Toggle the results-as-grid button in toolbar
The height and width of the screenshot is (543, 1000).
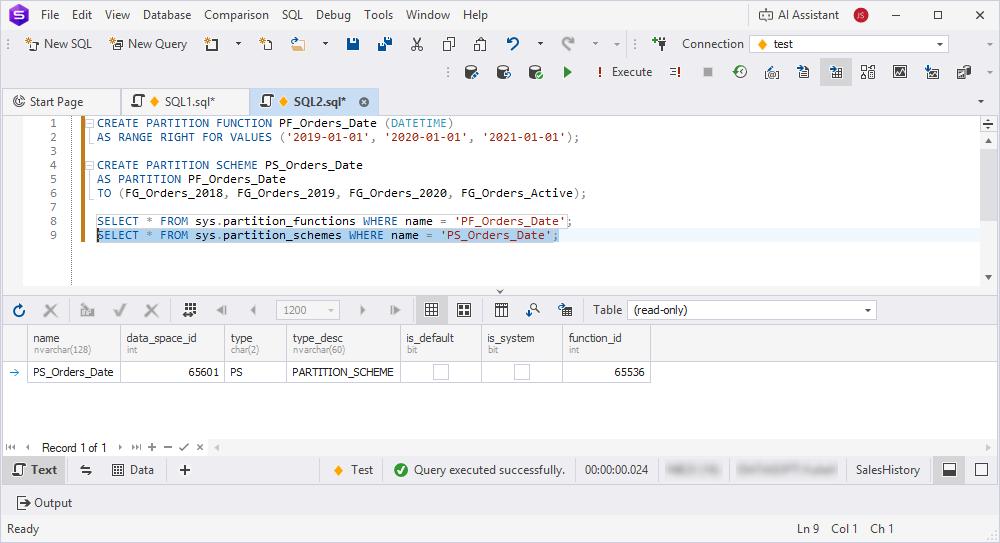point(836,72)
